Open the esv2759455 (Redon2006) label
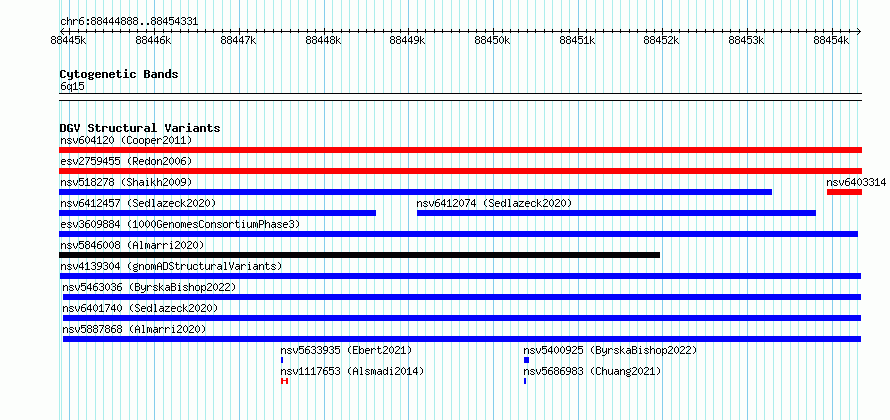Screen dimensions: 890x420 coord(126,161)
